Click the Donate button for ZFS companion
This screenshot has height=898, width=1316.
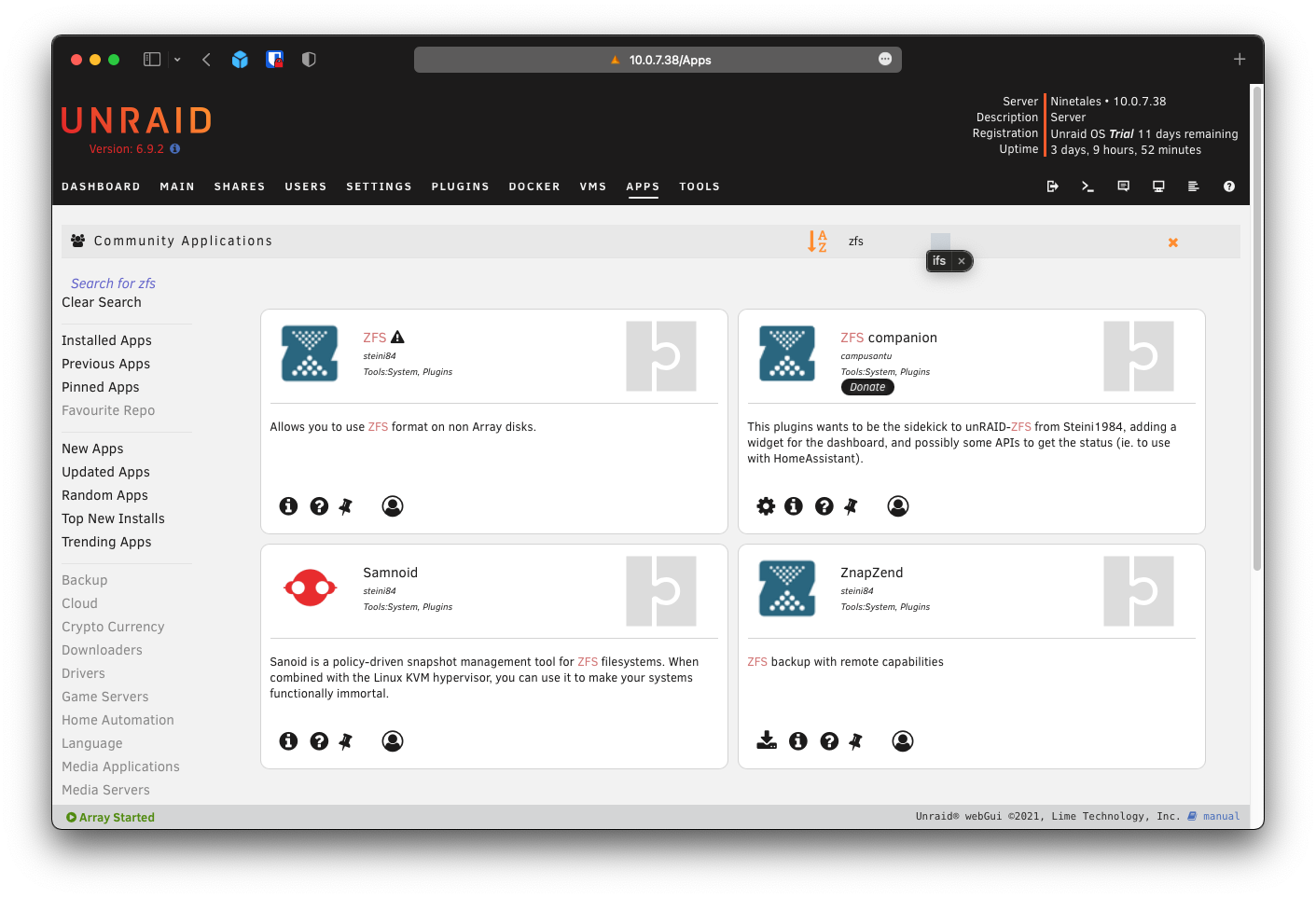[x=867, y=387]
